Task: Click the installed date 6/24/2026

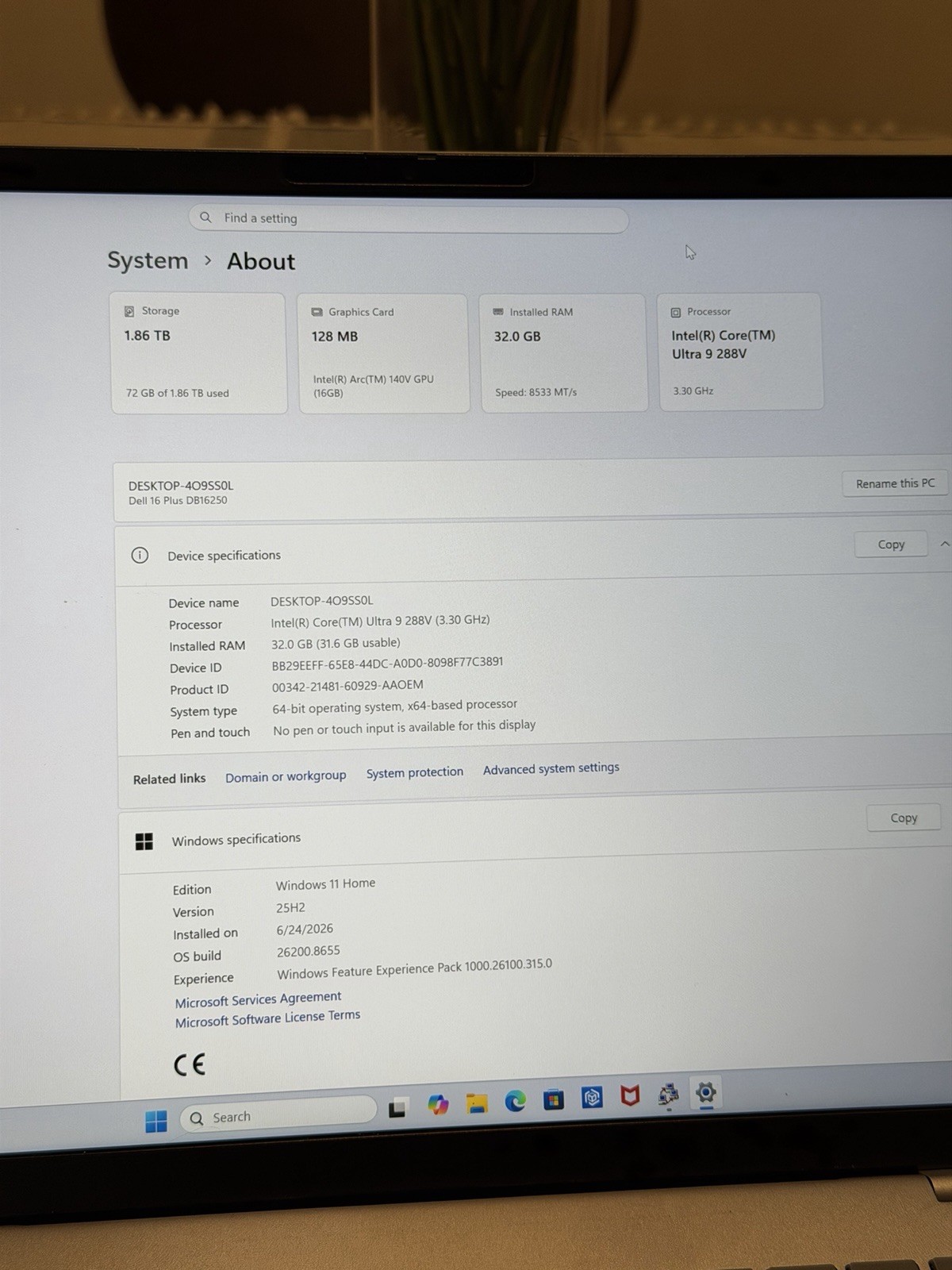Action: [305, 929]
